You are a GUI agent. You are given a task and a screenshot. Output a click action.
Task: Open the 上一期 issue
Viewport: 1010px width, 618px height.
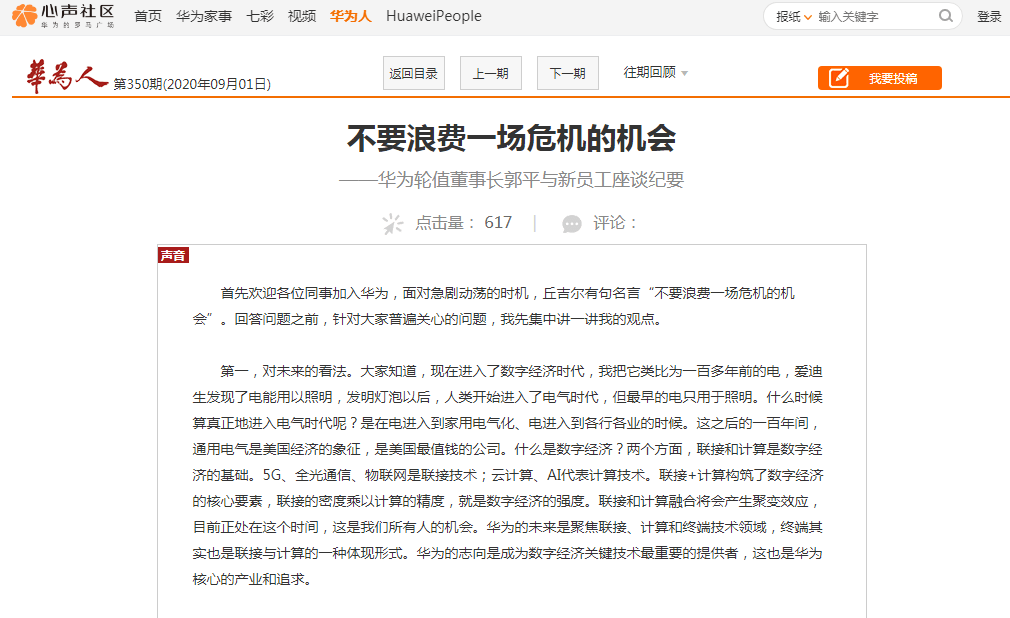point(490,73)
